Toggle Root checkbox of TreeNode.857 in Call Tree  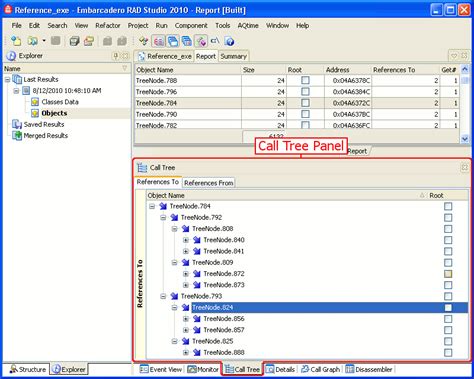(448, 330)
